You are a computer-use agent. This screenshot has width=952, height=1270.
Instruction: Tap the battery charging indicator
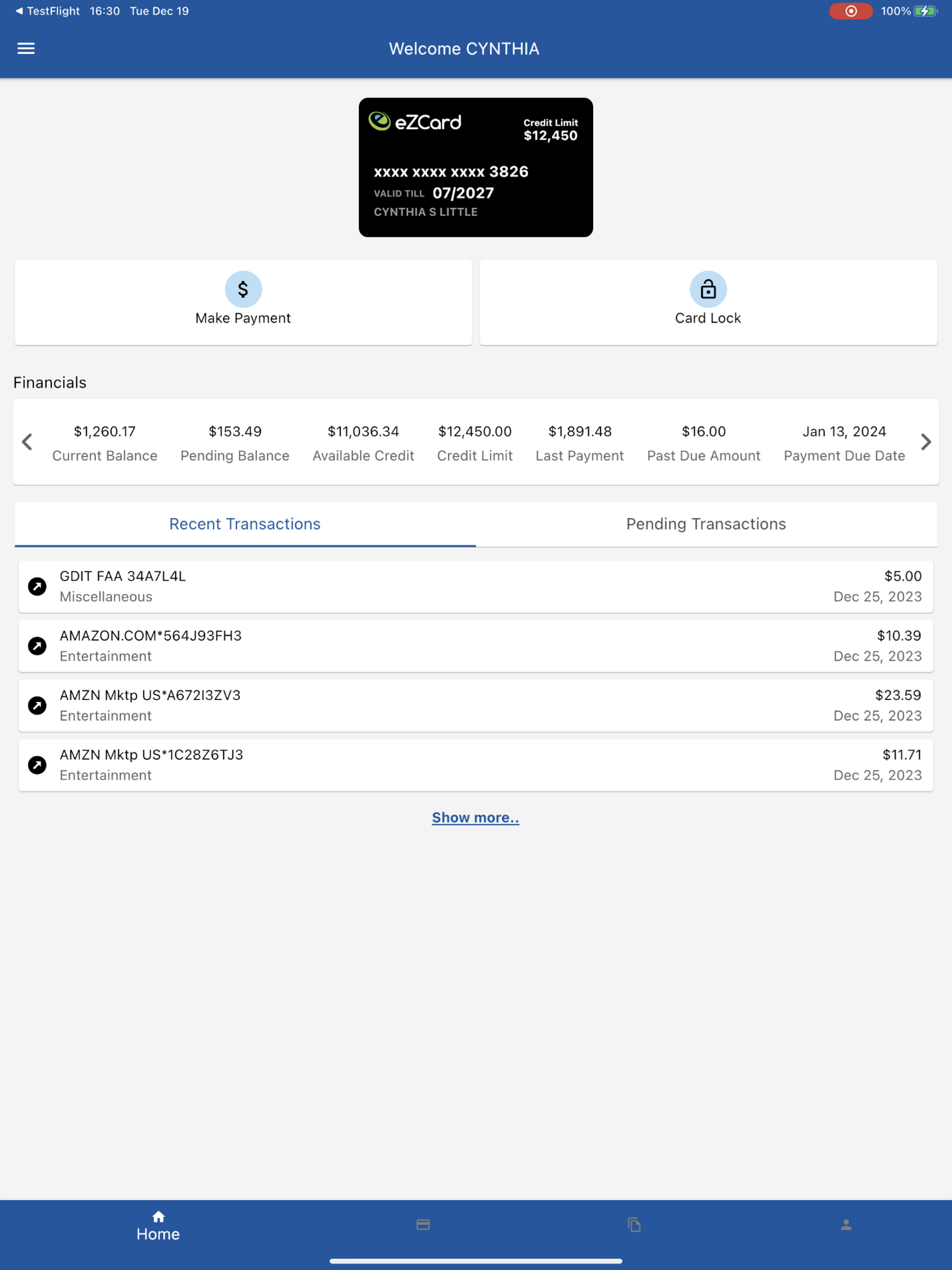coord(925,11)
